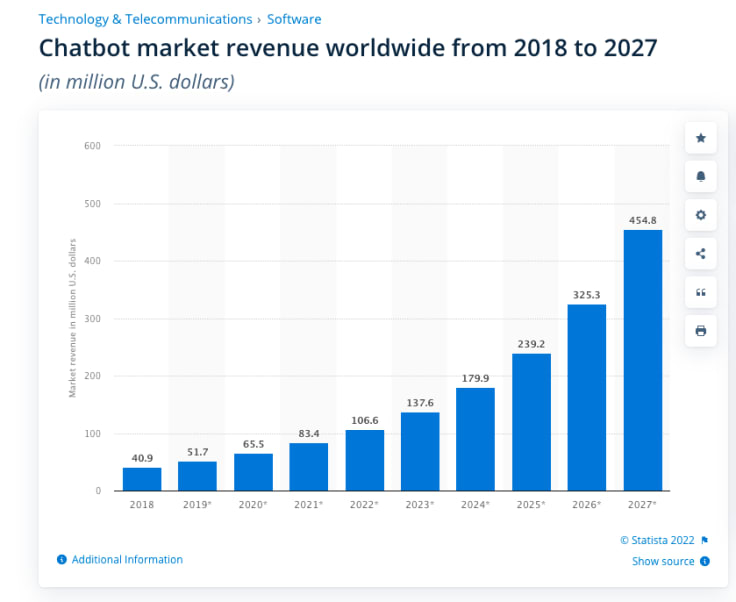Click the 300 y-axis tick label
736x602 pixels.
point(92,319)
